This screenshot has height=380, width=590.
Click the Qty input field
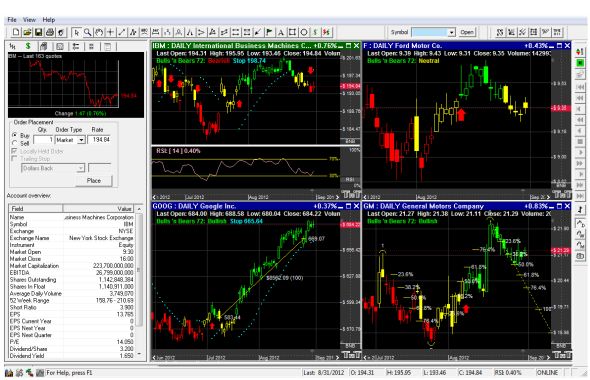click(44, 140)
